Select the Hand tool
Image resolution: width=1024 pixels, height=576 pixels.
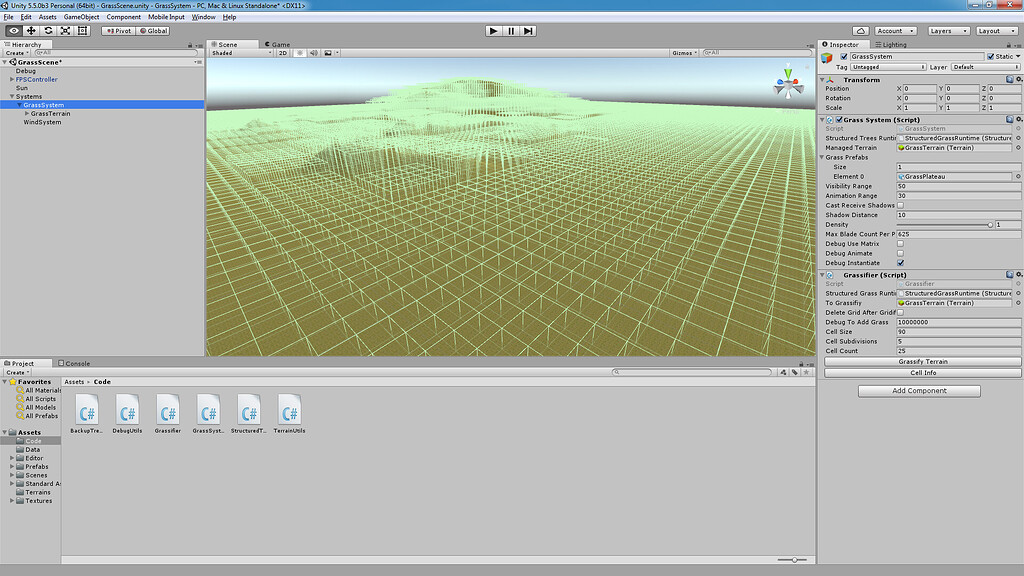13,31
